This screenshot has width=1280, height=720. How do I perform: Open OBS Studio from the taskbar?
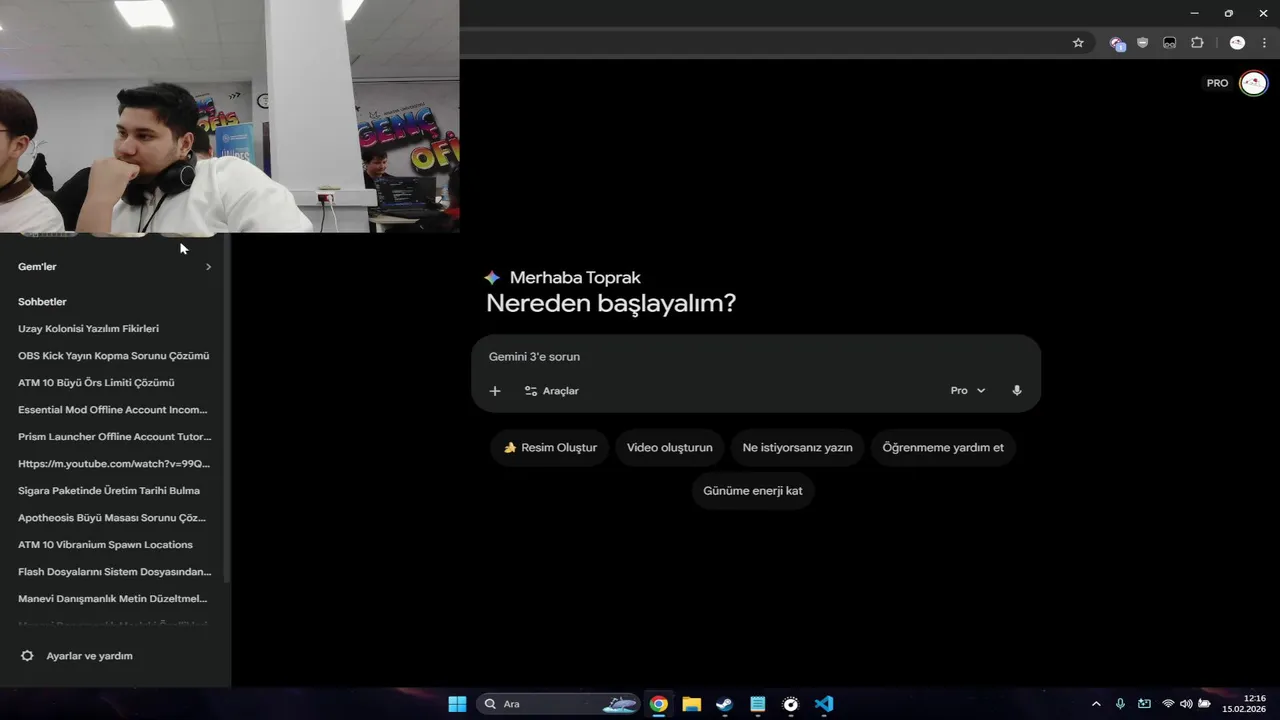coord(790,704)
